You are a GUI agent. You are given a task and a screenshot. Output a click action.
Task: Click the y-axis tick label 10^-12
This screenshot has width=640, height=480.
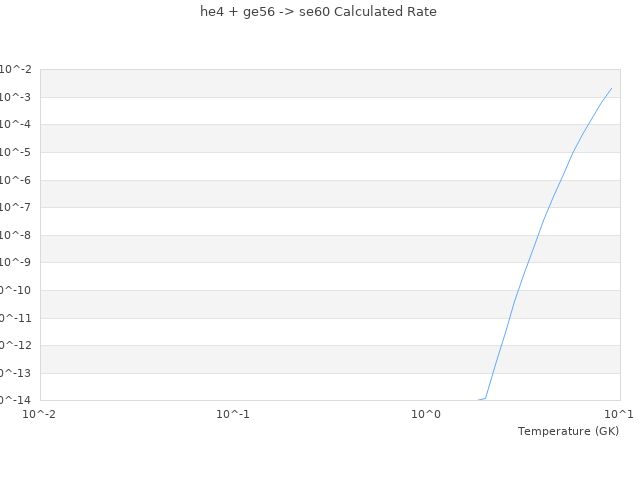tap(14, 345)
